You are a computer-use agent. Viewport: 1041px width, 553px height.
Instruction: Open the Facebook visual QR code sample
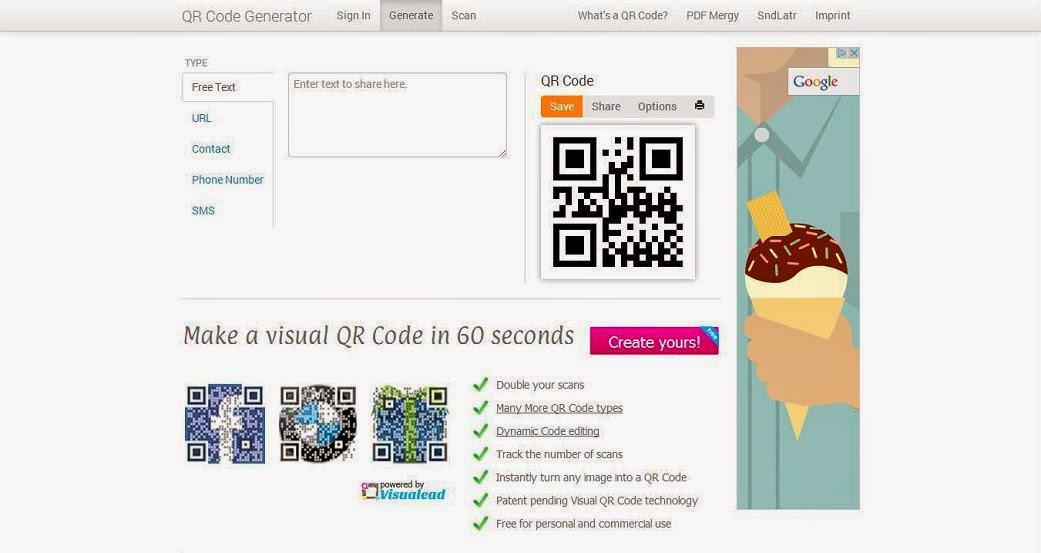point(225,424)
